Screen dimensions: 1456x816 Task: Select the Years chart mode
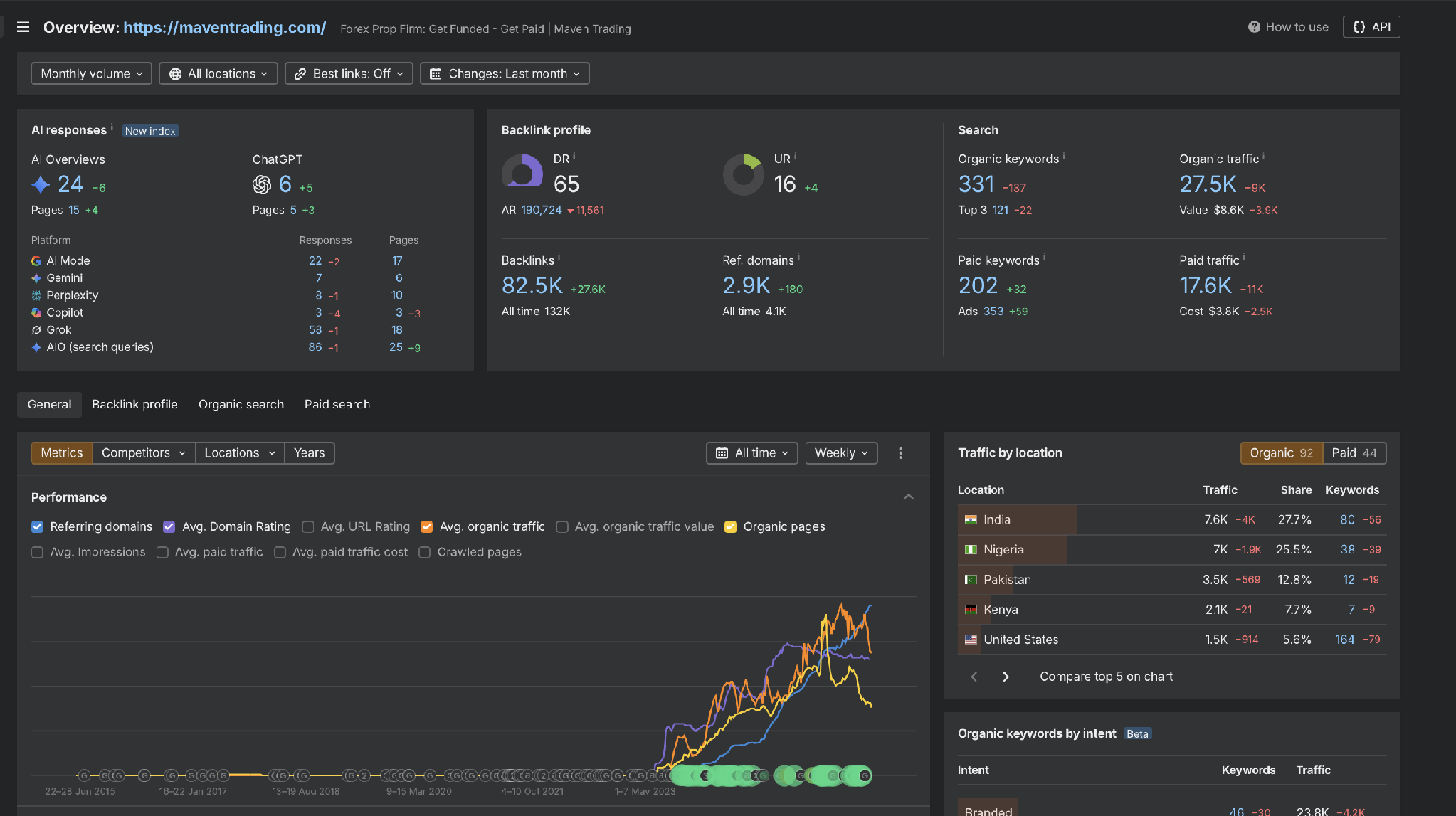310,453
